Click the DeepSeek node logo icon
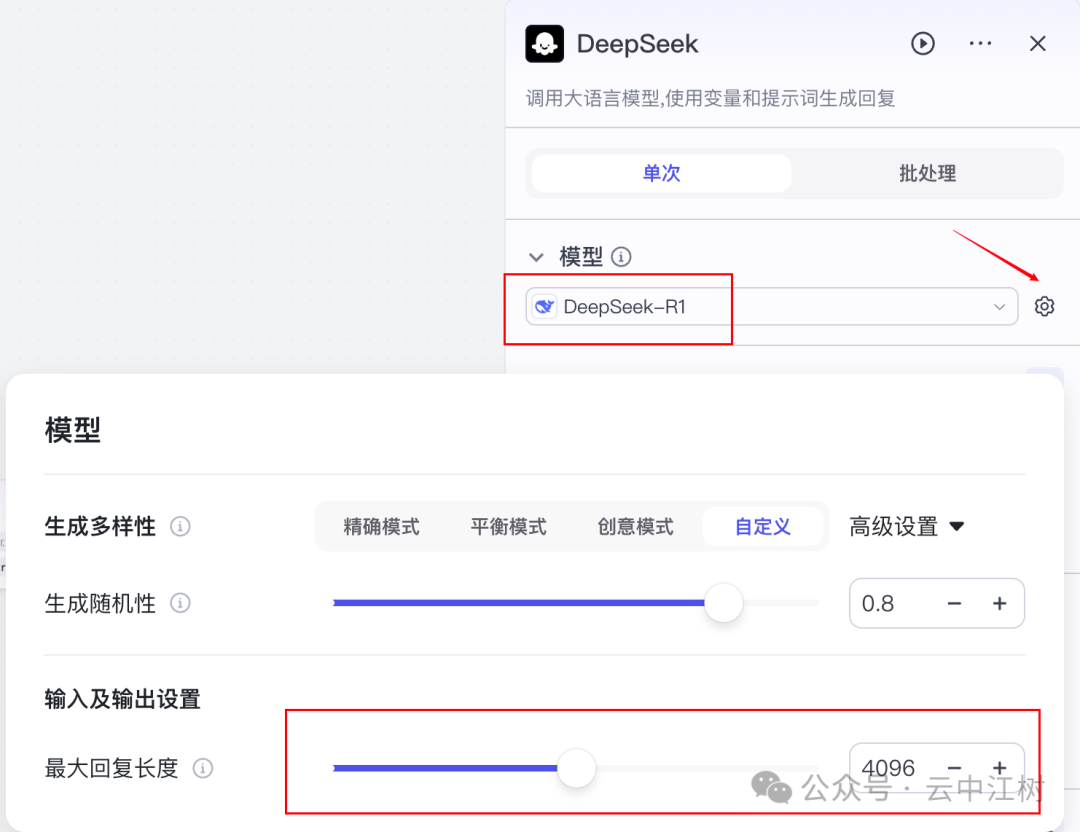1080x832 pixels. (x=544, y=44)
